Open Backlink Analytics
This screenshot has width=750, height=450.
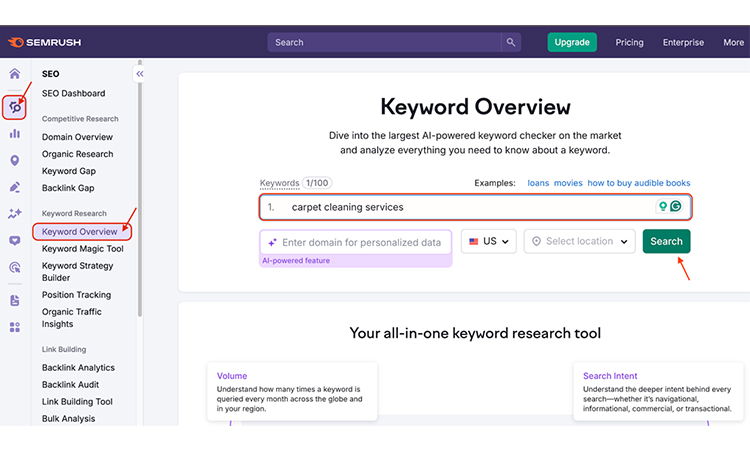(x=78, y=367)
